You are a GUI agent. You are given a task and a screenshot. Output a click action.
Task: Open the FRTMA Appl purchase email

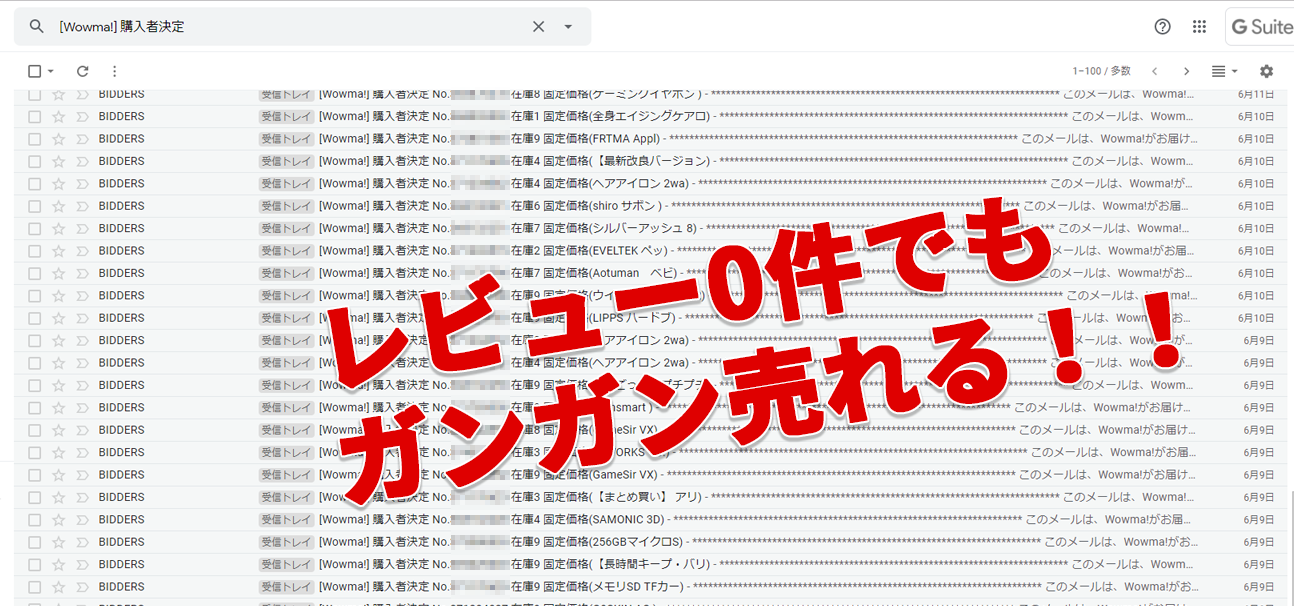tap(650, 139)
